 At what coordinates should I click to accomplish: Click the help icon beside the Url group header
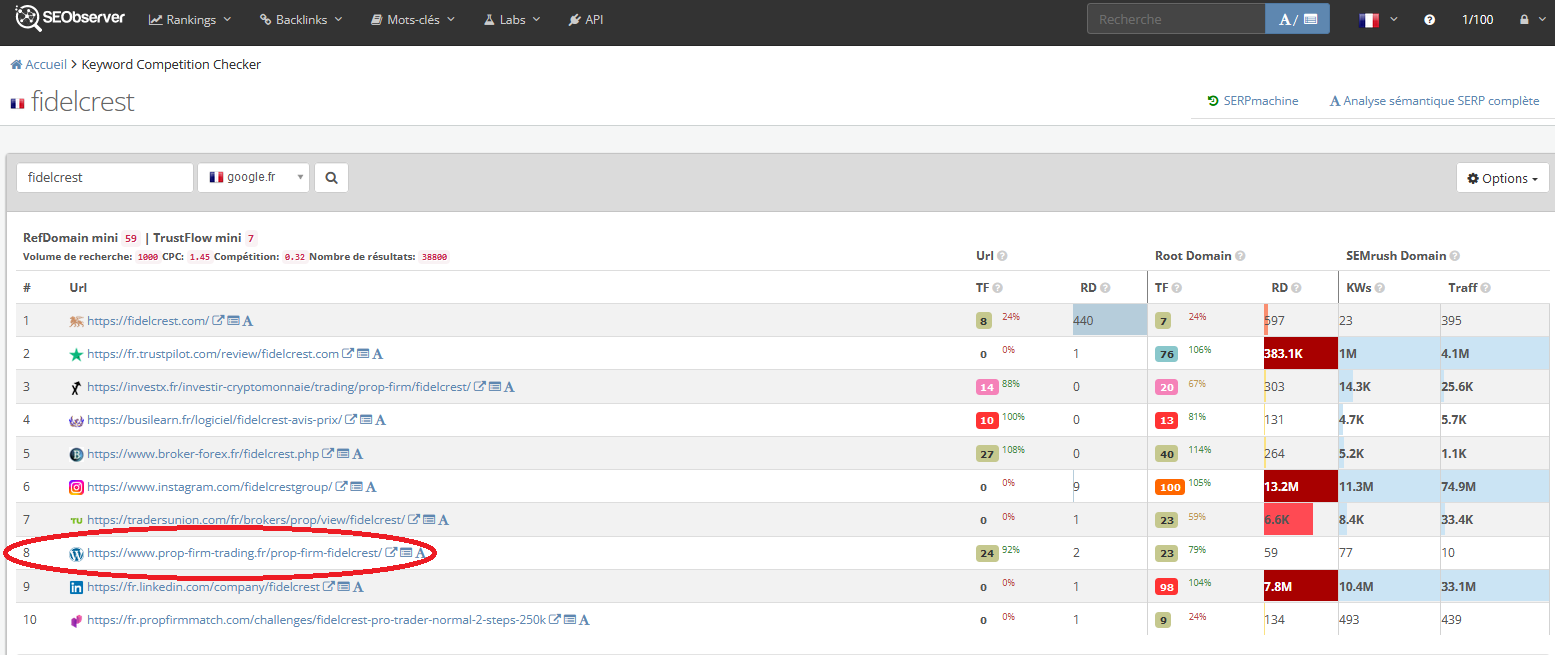point(1002,256)
